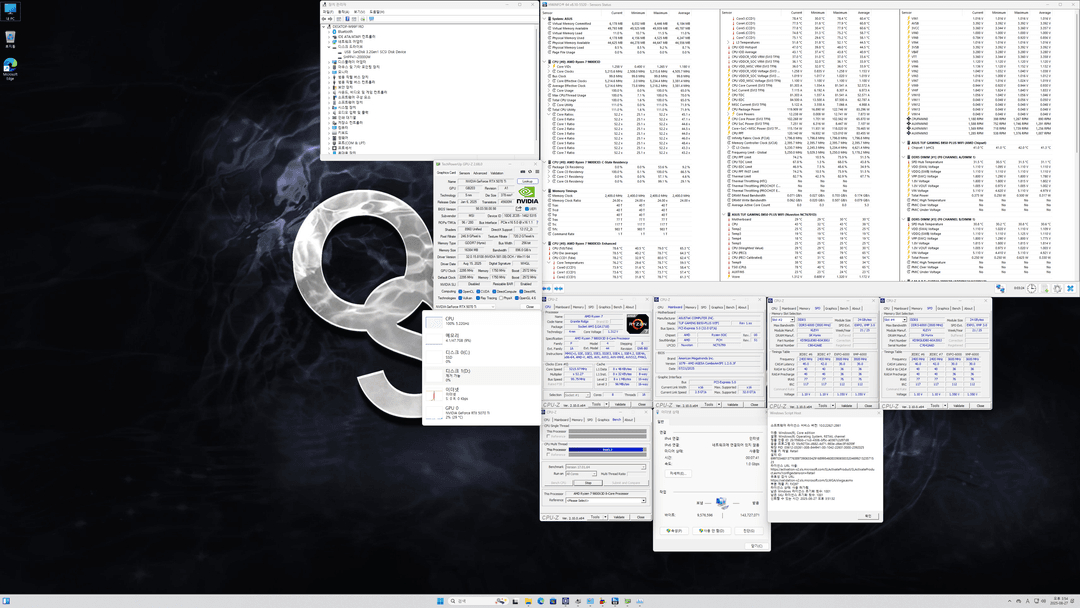This screenshot has height=608, width=1080.
Task: Open the GPU selection dropdown at GPU-Z bottom
Action: [465, 306]
